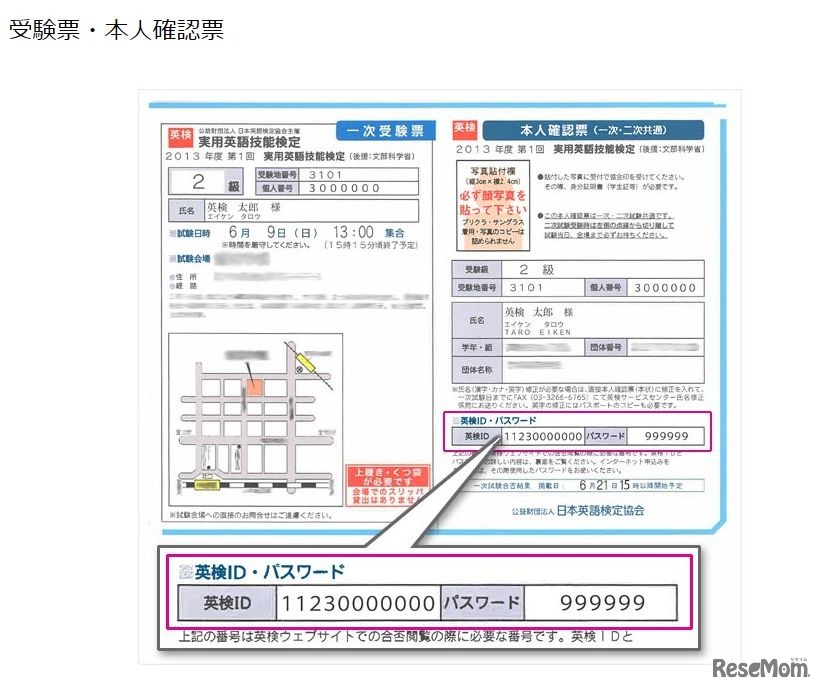This screenshot has width=823, height=691.
Task: Click the 団体名称 label
Action: (477, 370)
